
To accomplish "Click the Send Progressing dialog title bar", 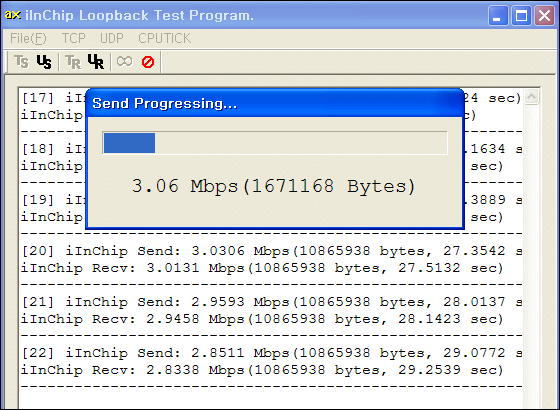I will 275,103.
